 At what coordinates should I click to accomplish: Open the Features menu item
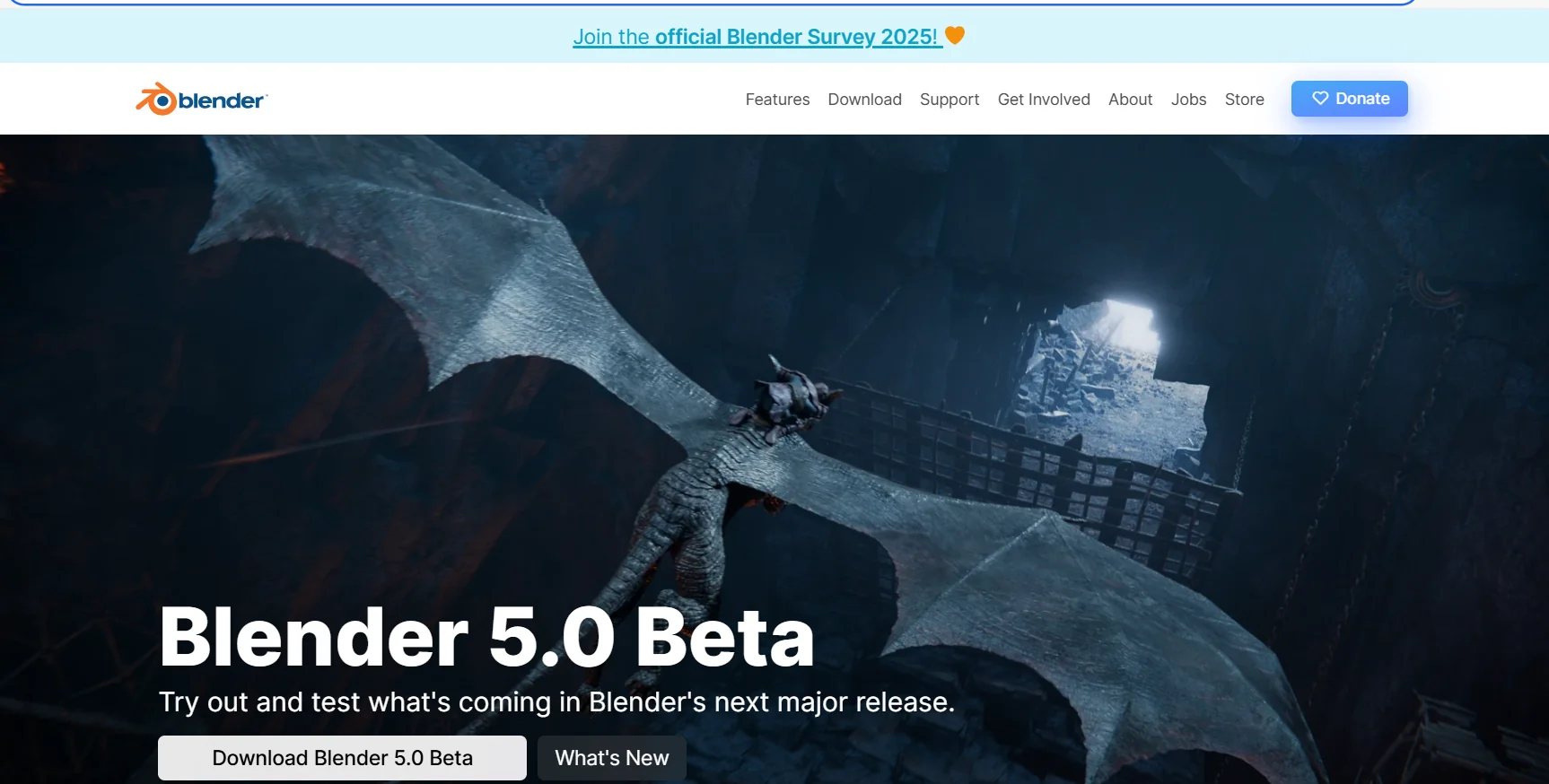(x=777, y=100)
